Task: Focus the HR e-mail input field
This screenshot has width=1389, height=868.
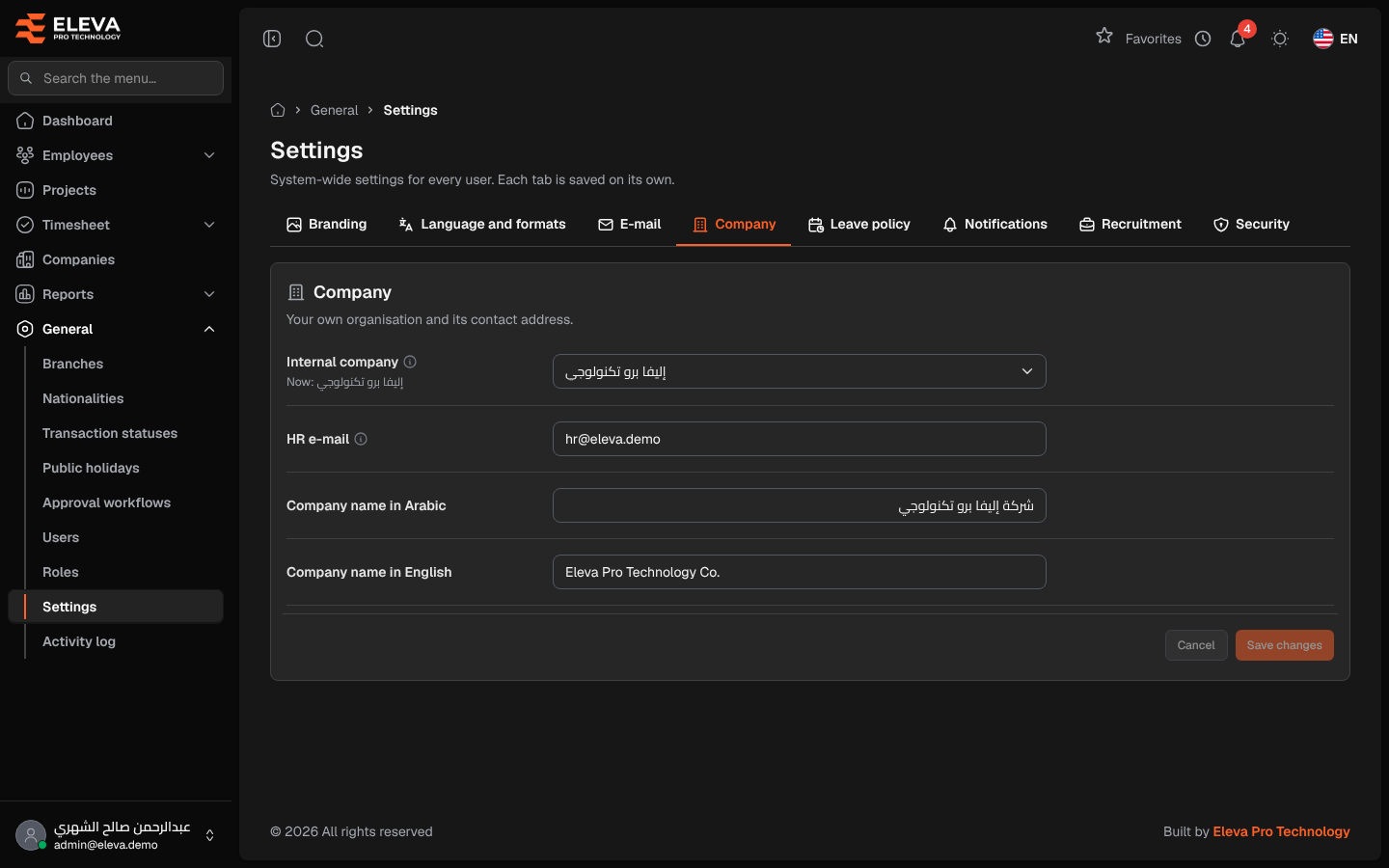Action: click(800, 439)
